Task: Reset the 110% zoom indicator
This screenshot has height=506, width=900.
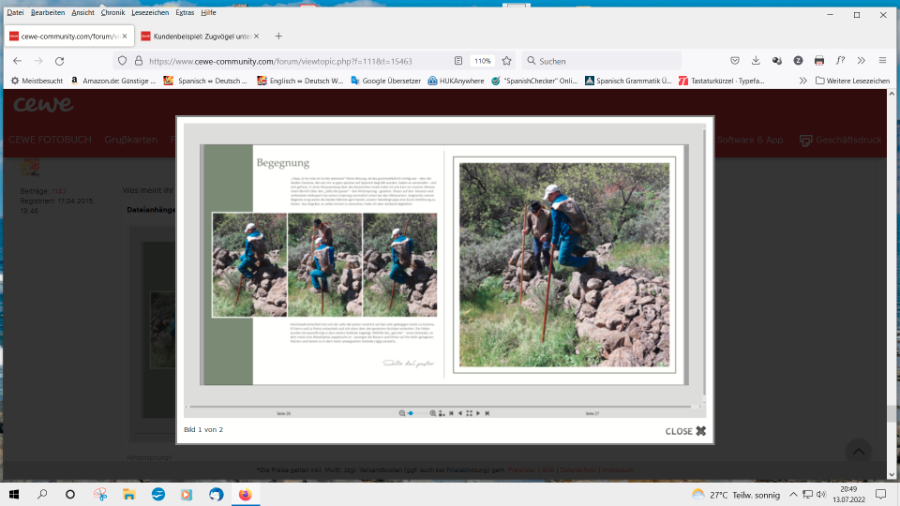Action: [x=482, y=61]
